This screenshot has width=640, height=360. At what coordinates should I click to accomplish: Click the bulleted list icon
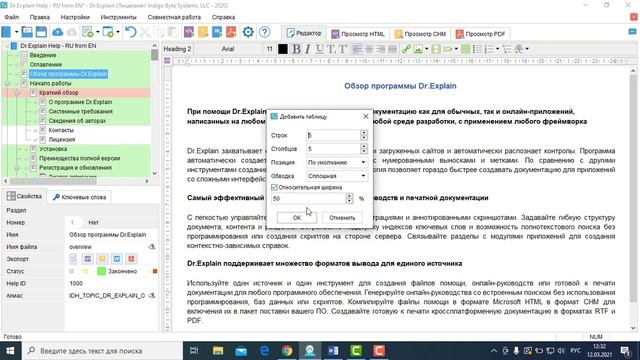[477, 49]
